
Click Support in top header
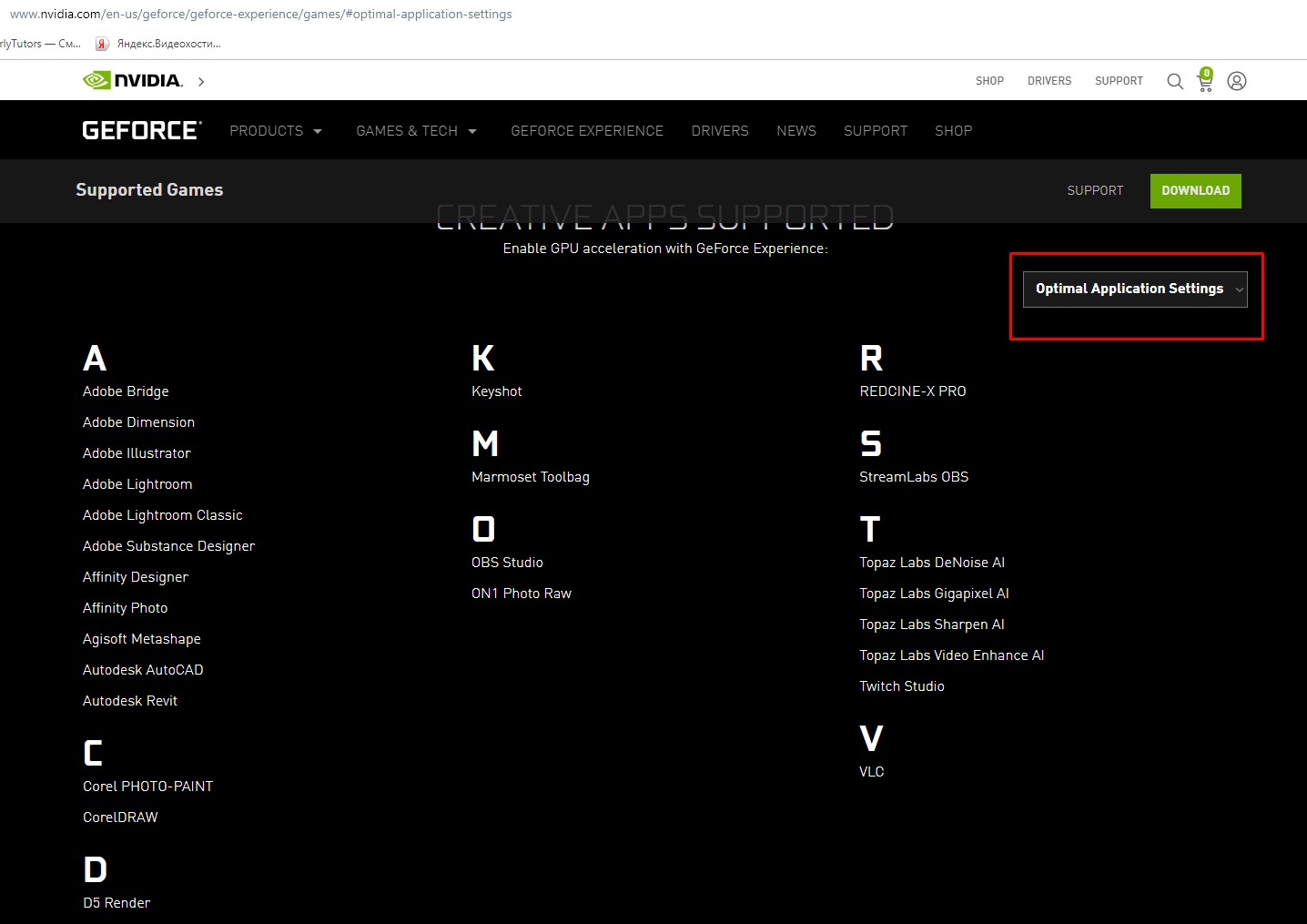[1119, 81]
